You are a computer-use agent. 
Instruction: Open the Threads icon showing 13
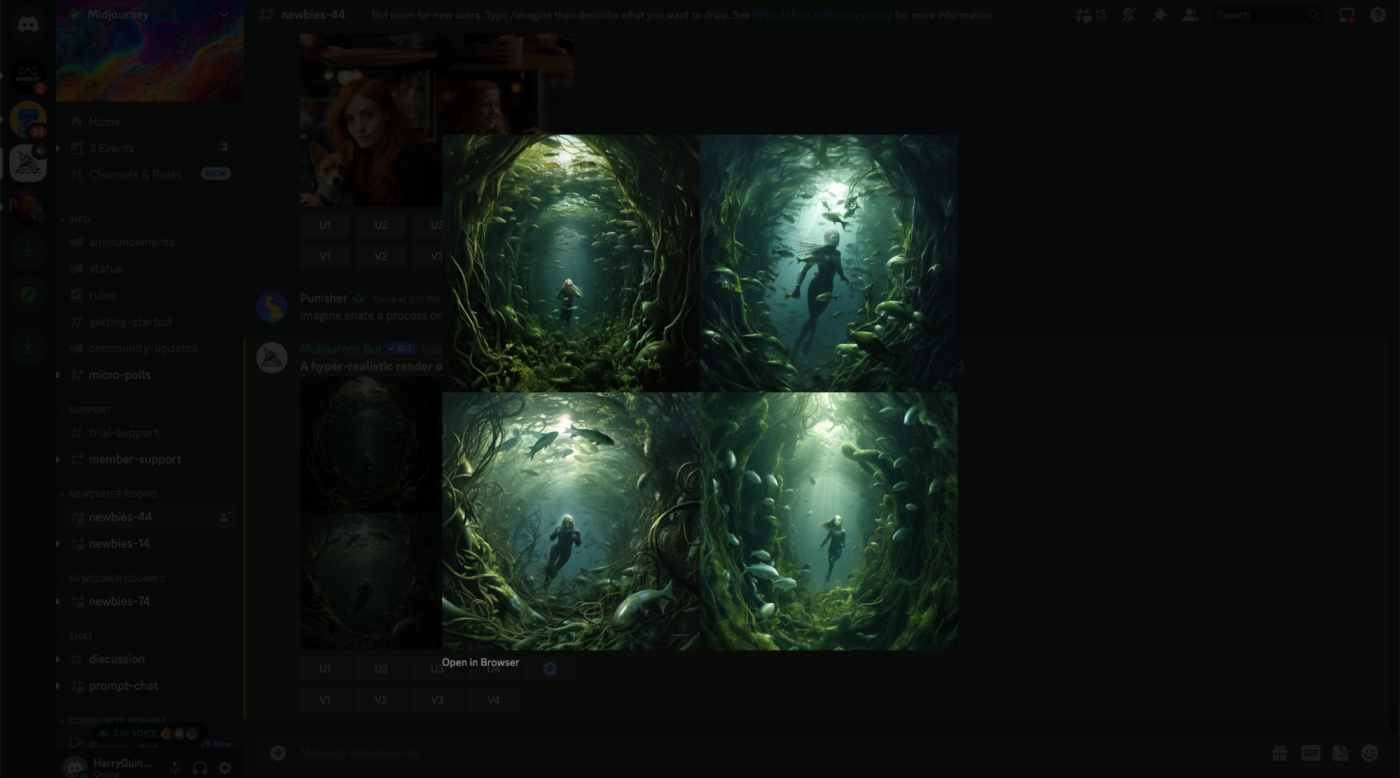tap(1090, 15)
